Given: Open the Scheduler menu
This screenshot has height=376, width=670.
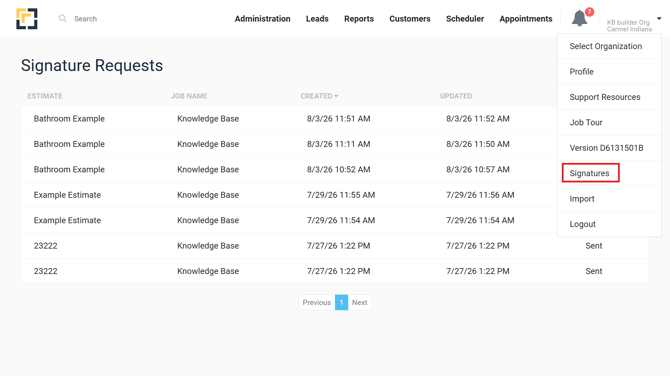Looking at the screenshot, I should [465, 19].
